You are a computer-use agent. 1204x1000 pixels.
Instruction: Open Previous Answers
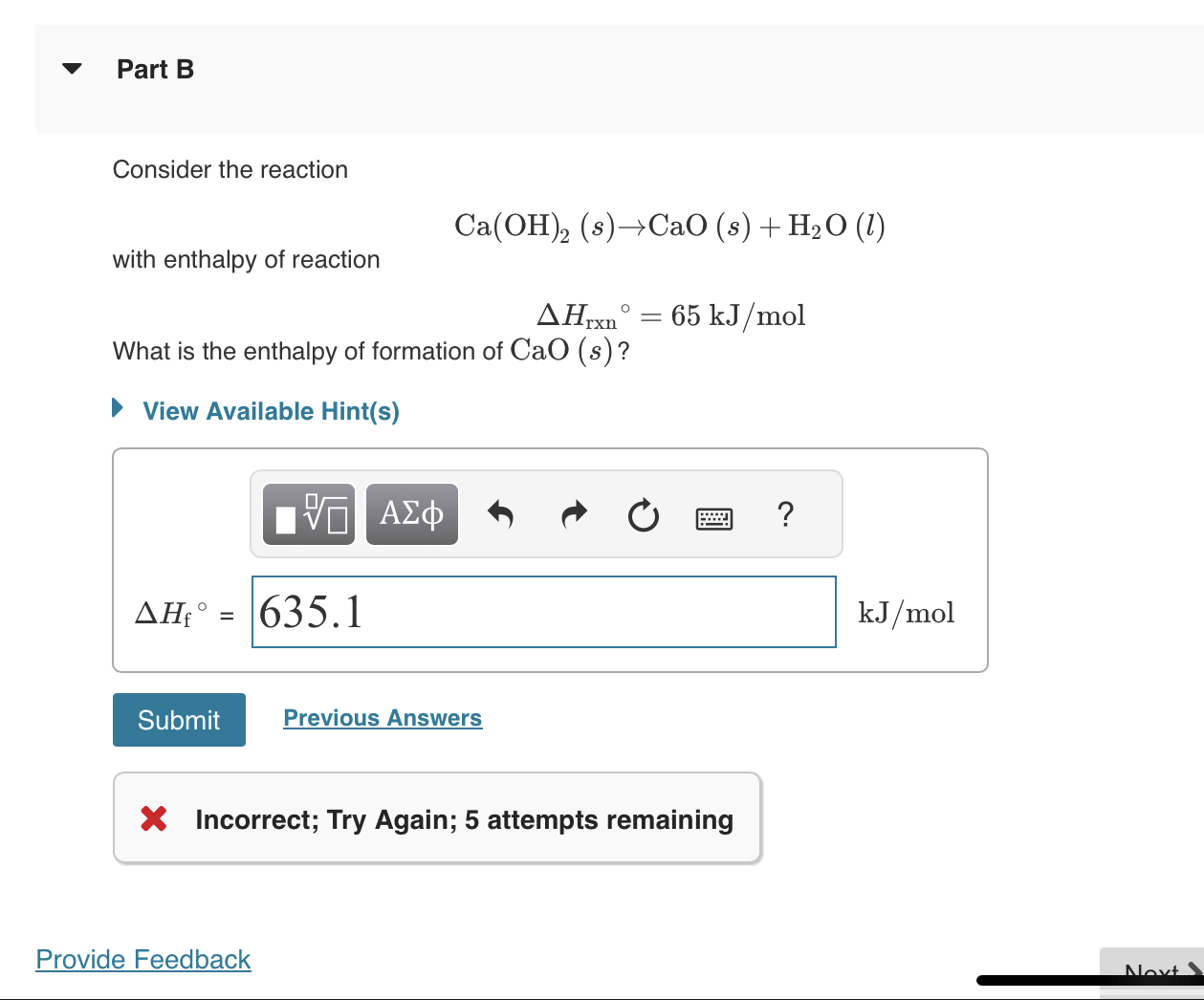[x=383, y=717]
